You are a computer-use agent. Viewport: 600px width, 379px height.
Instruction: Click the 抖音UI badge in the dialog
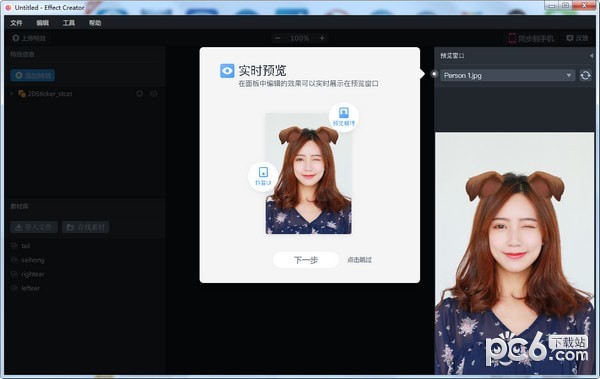click(263, 176)
